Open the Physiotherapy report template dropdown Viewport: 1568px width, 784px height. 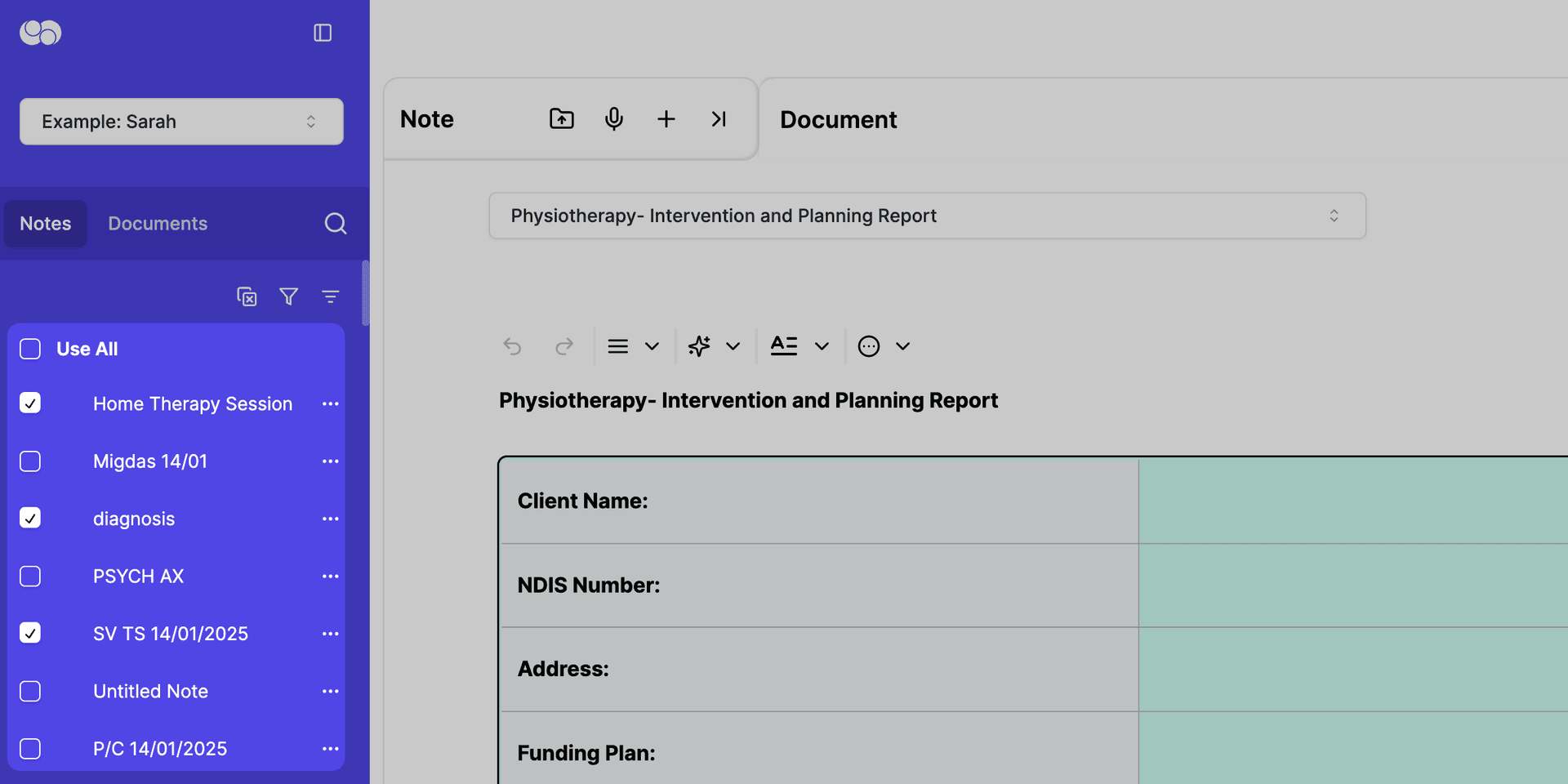point(927,216)
